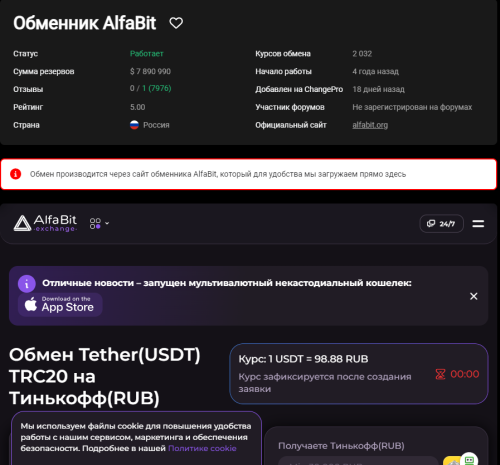
Task: Click the AlfaBit exchange logo
Action: 45,223
